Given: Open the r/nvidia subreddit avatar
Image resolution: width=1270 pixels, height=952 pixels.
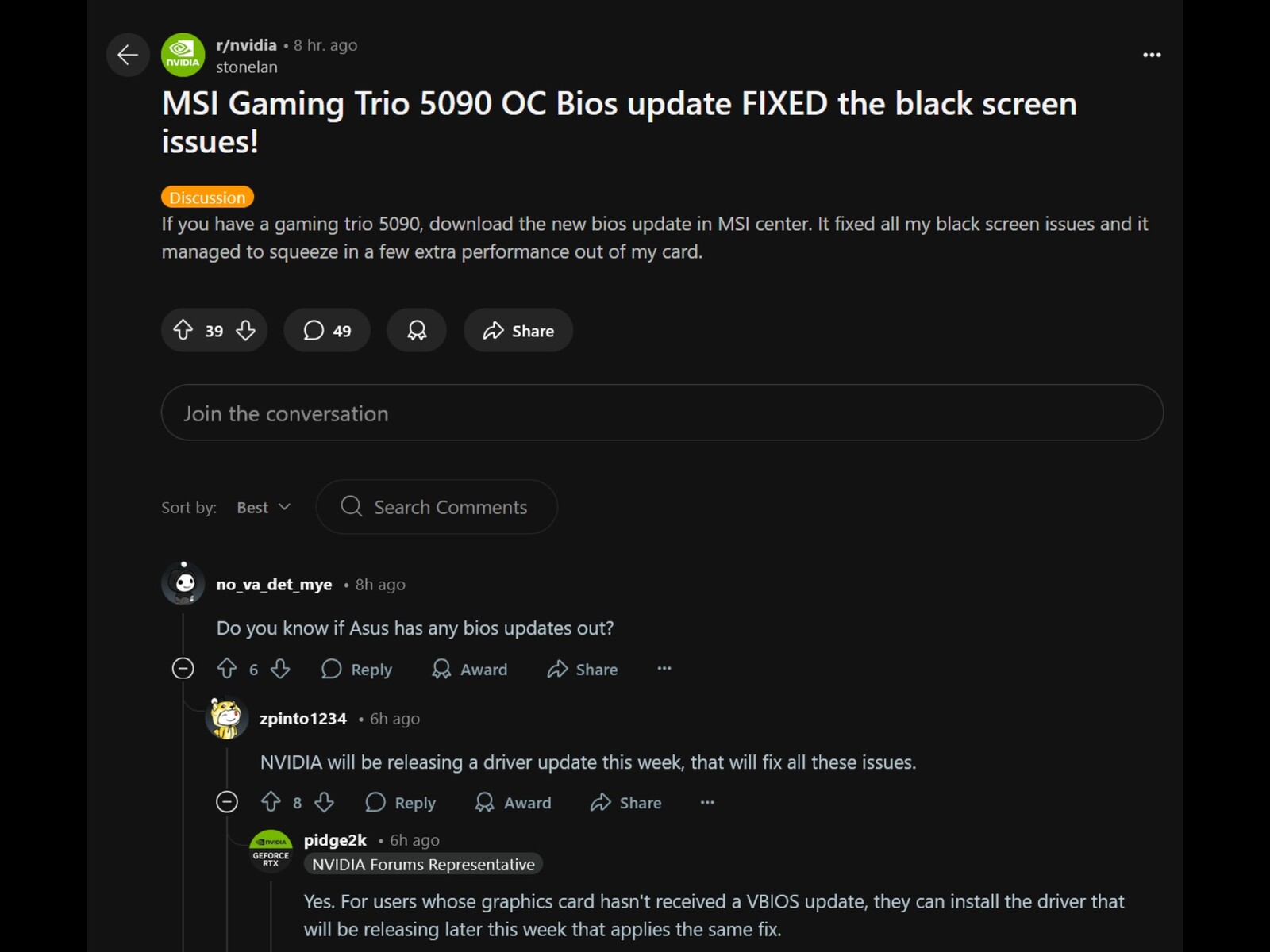Looking at the screenshot, I should tap(183, 55).
